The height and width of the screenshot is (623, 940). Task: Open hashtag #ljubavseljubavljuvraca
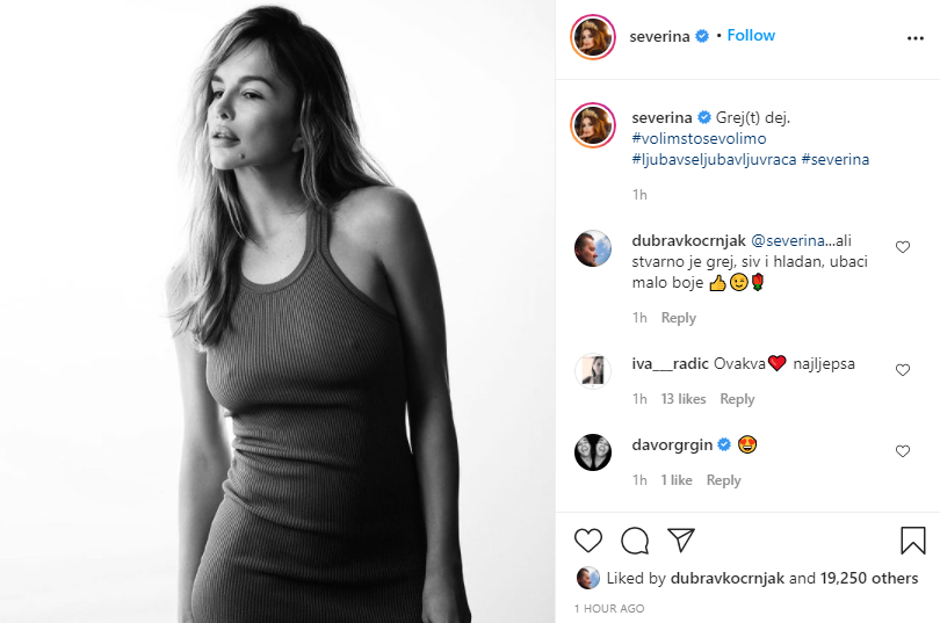(x=715, y=159)
